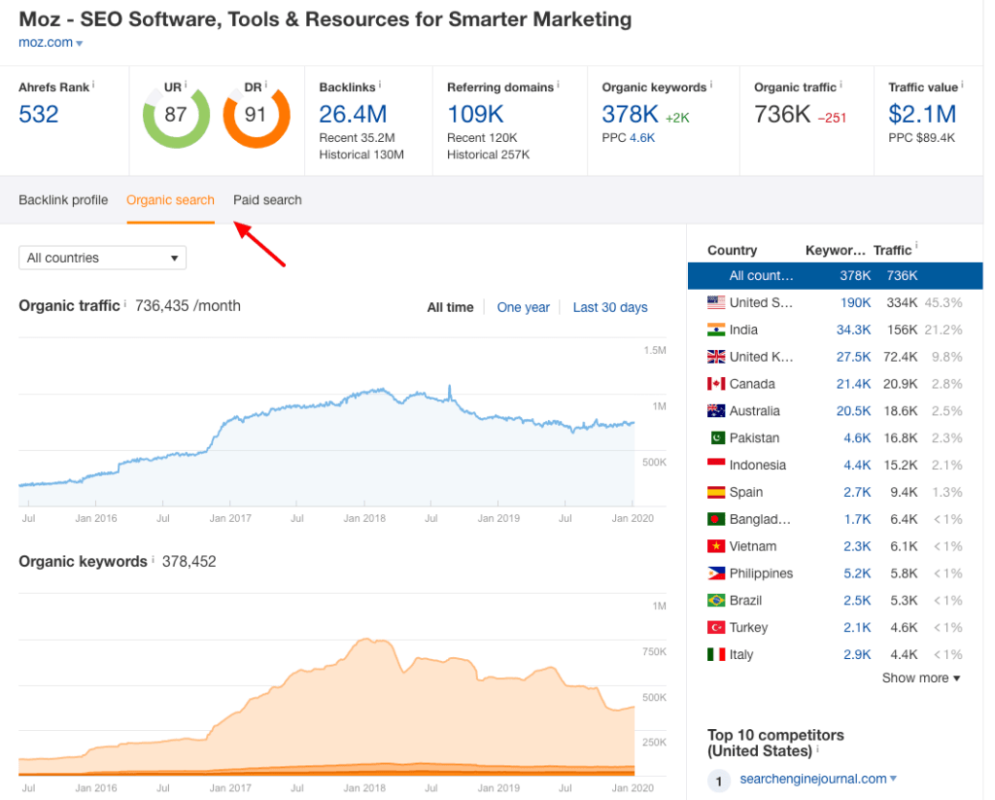The width and height of the screenshot is (995, 800).
Task: Click the Australia keywords value 20.5K
Action: tap(853, 411)
